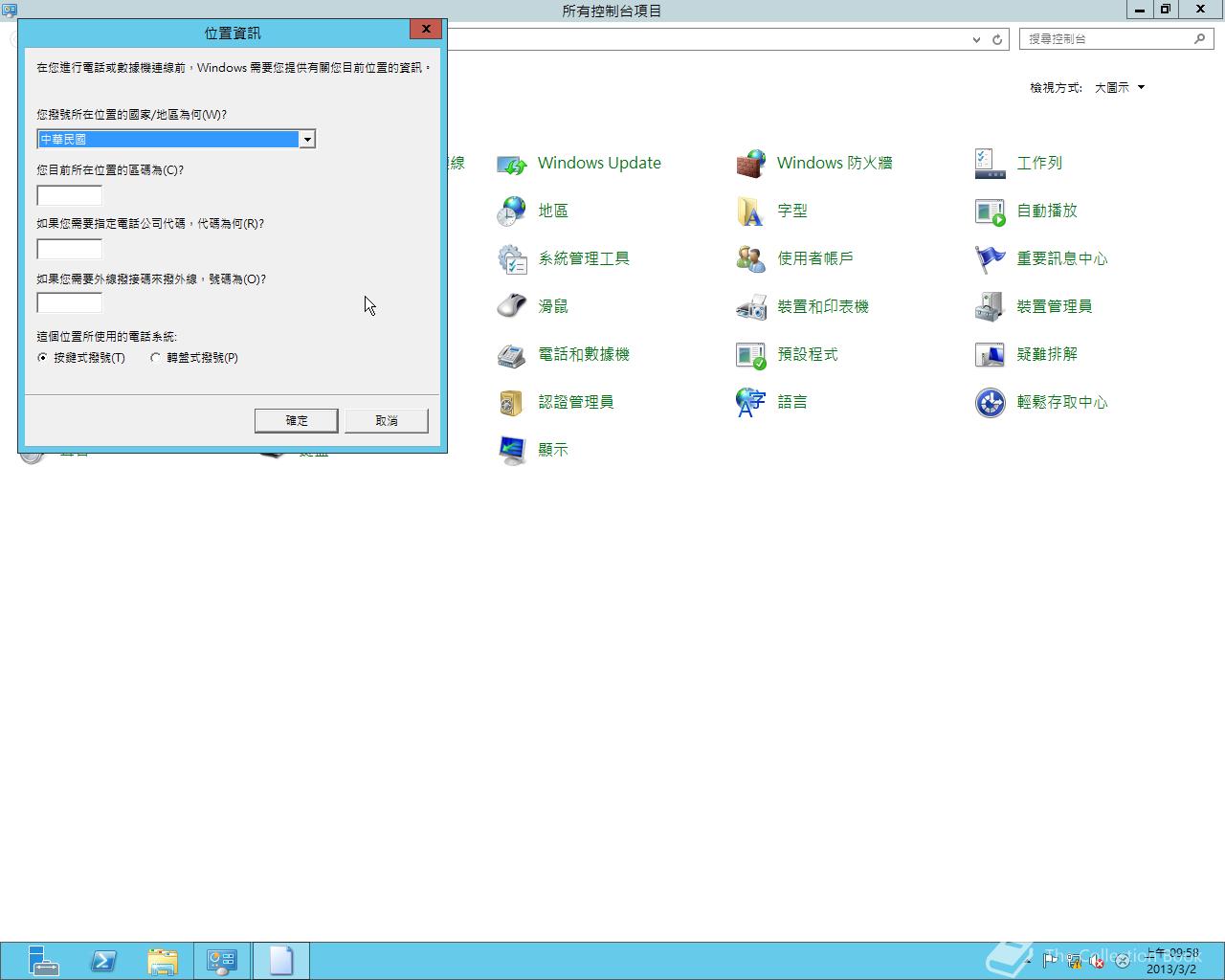
Task: Open the 輕鬆存取中心 link text
Action: click(x=1062, y=403)
